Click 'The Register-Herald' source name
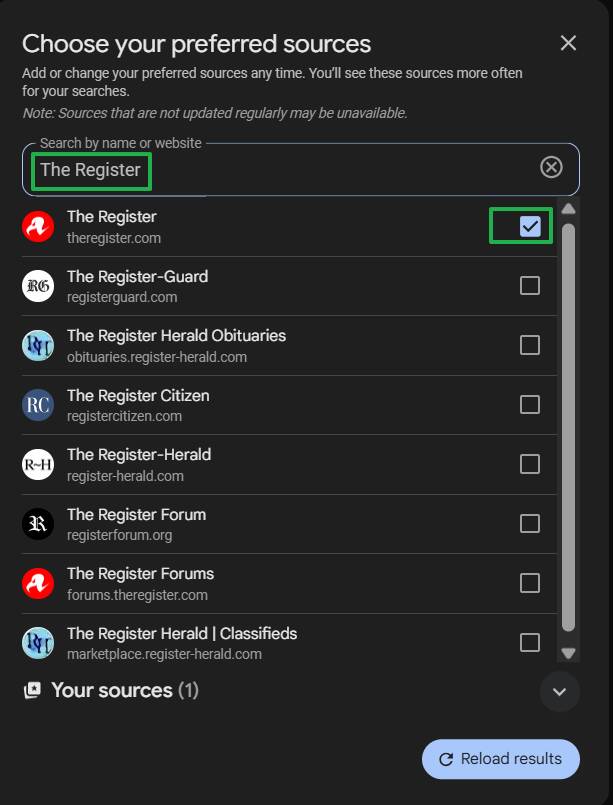 click(139, 455)
